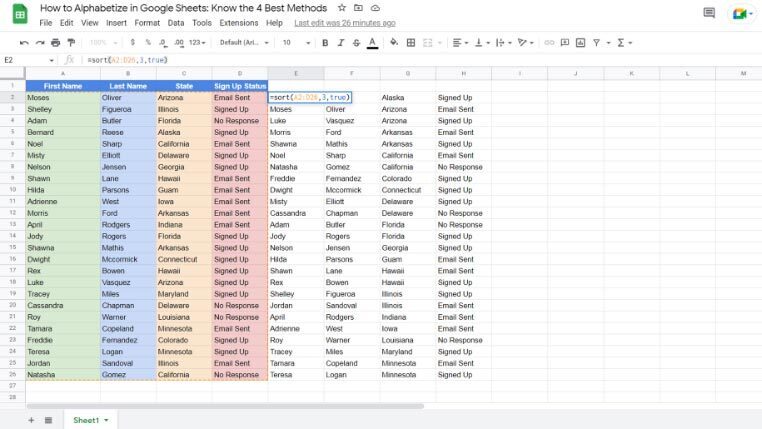Image resolution: width=762 pixels, height=429 pixels.
Task: Open the last edit history link
Action: [345, 23]
